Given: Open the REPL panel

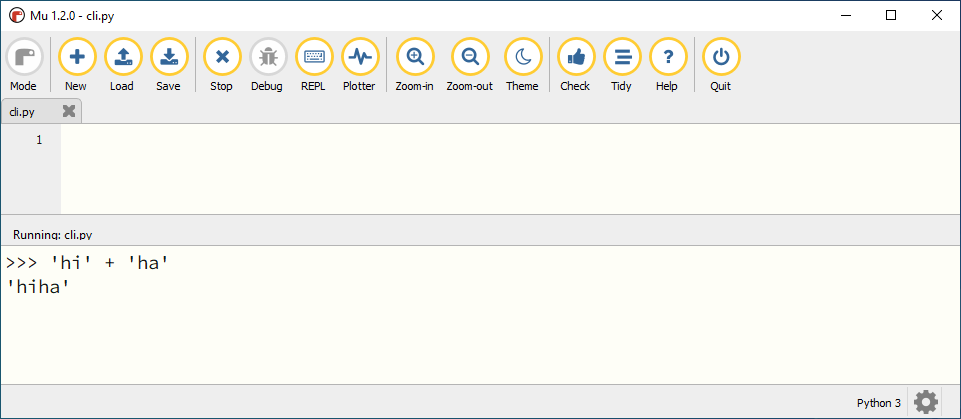Looking at the screenshot, I should point(314,64).
